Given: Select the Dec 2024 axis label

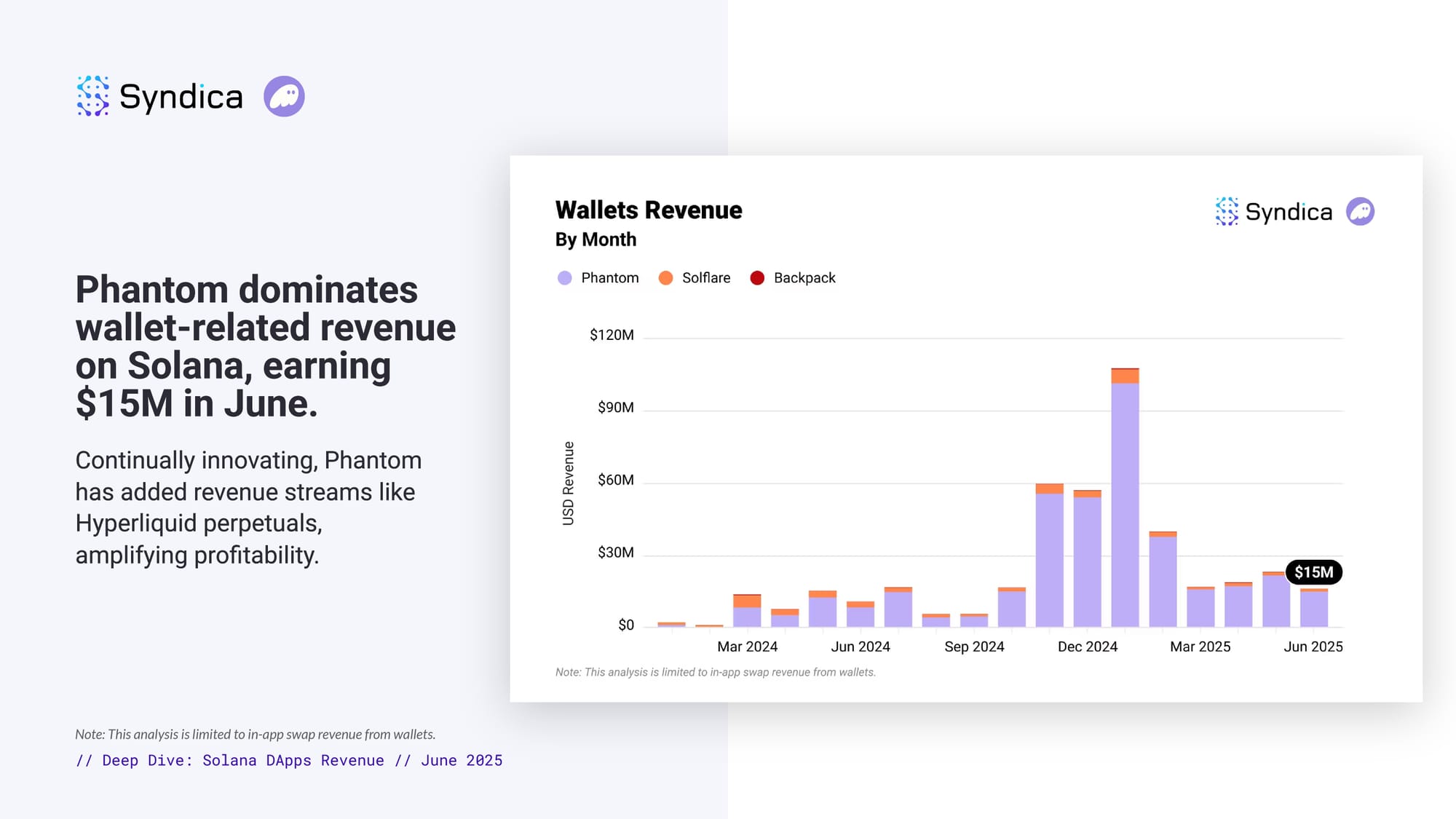Looking at the screenshot, I should point(1087,646).
